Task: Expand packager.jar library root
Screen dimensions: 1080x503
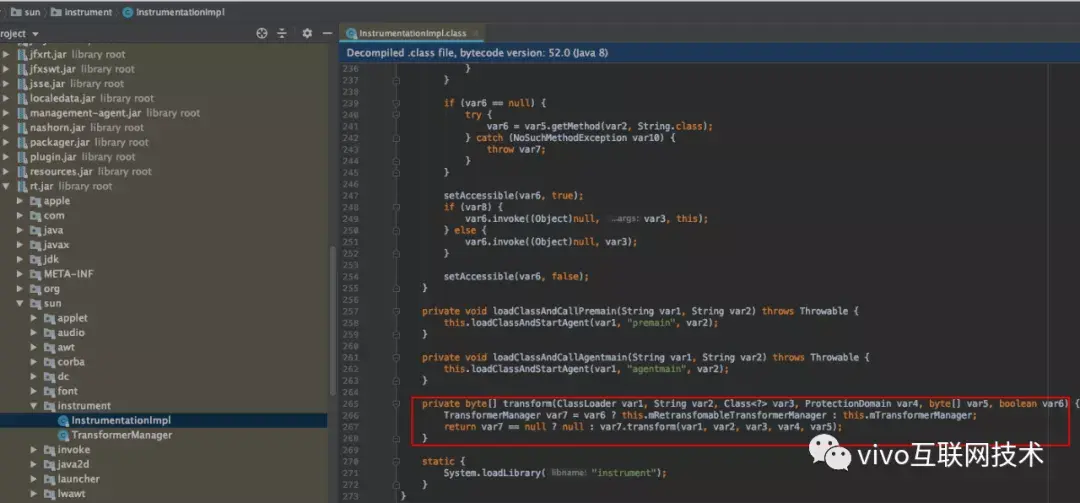Action: click(x=6, y=142)
